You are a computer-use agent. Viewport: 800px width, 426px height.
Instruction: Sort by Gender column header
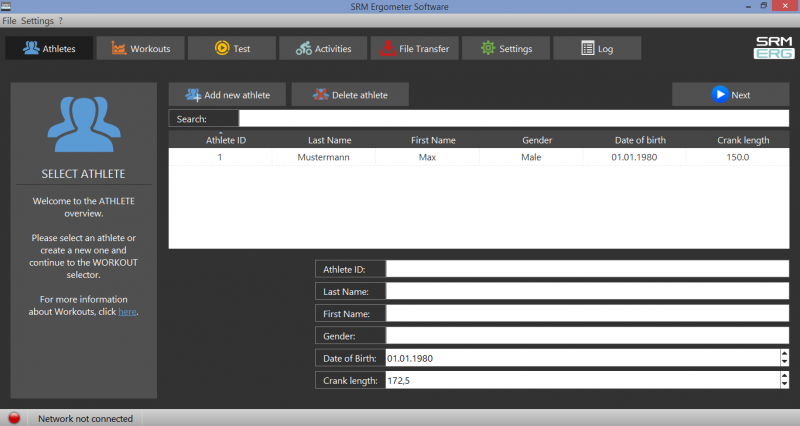click(x=531, y=140)
